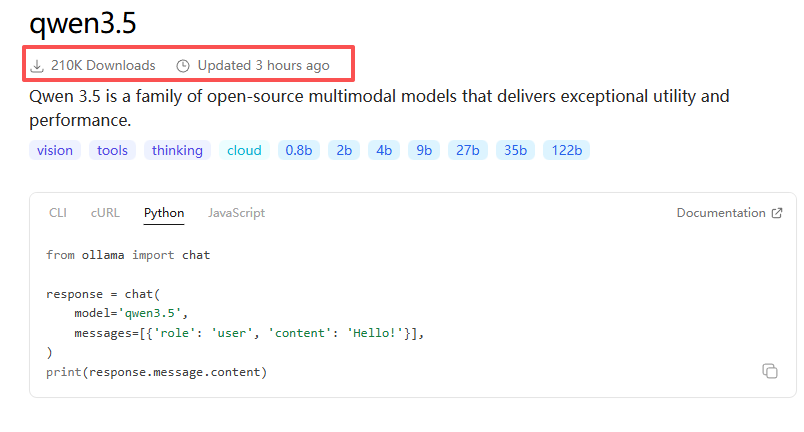The height and width of the screenshot is (432, 804).
Task: Copy the code snippet with the copy icon
Action: [770, 371]
